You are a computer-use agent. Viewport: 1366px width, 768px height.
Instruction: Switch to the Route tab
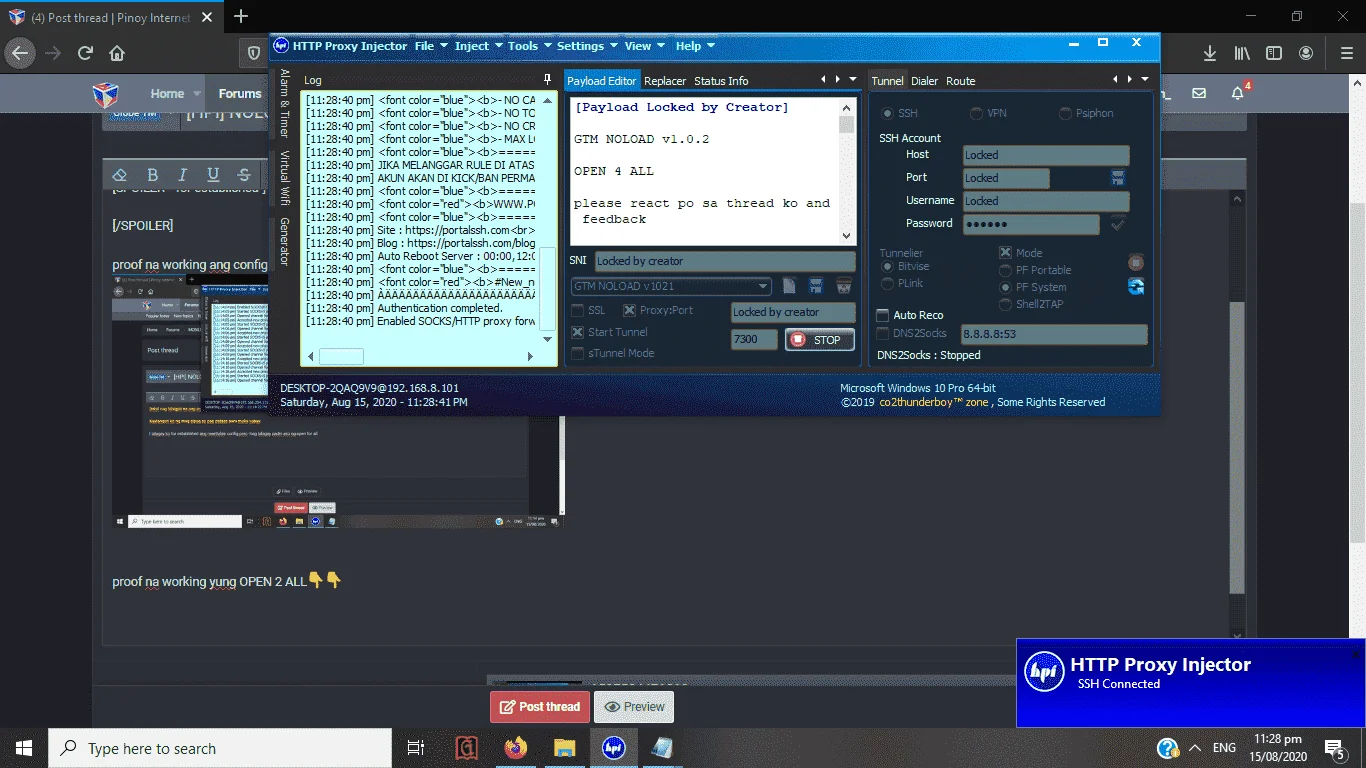click(x=960, y=81)
